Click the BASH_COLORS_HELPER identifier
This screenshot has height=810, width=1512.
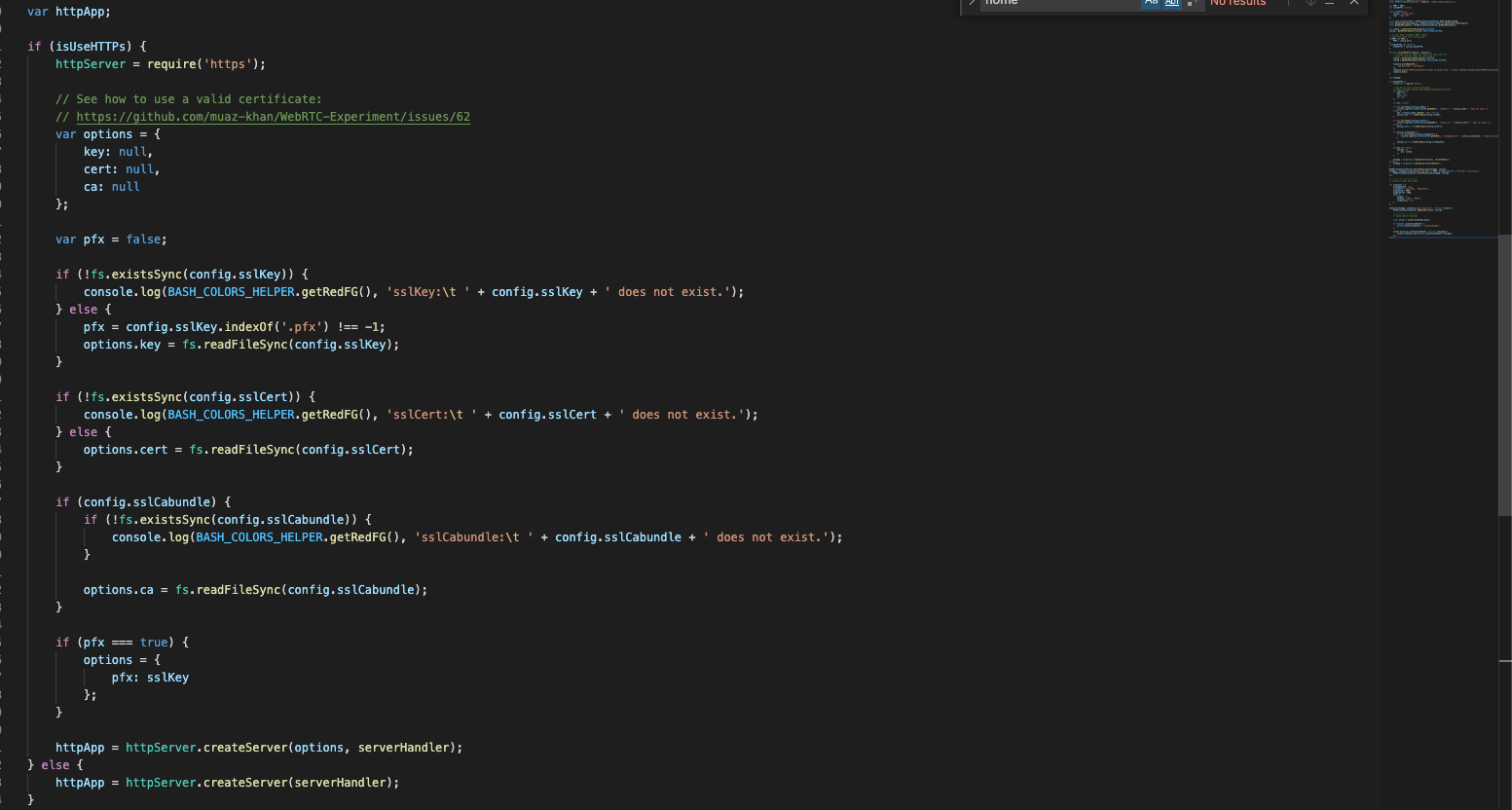(x=230, y=291)
